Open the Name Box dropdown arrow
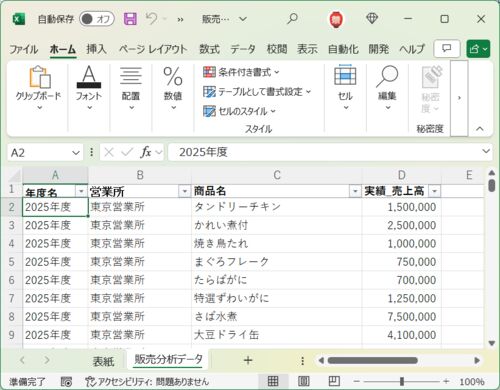The image size is (500, 390). (x=76, y=153)
